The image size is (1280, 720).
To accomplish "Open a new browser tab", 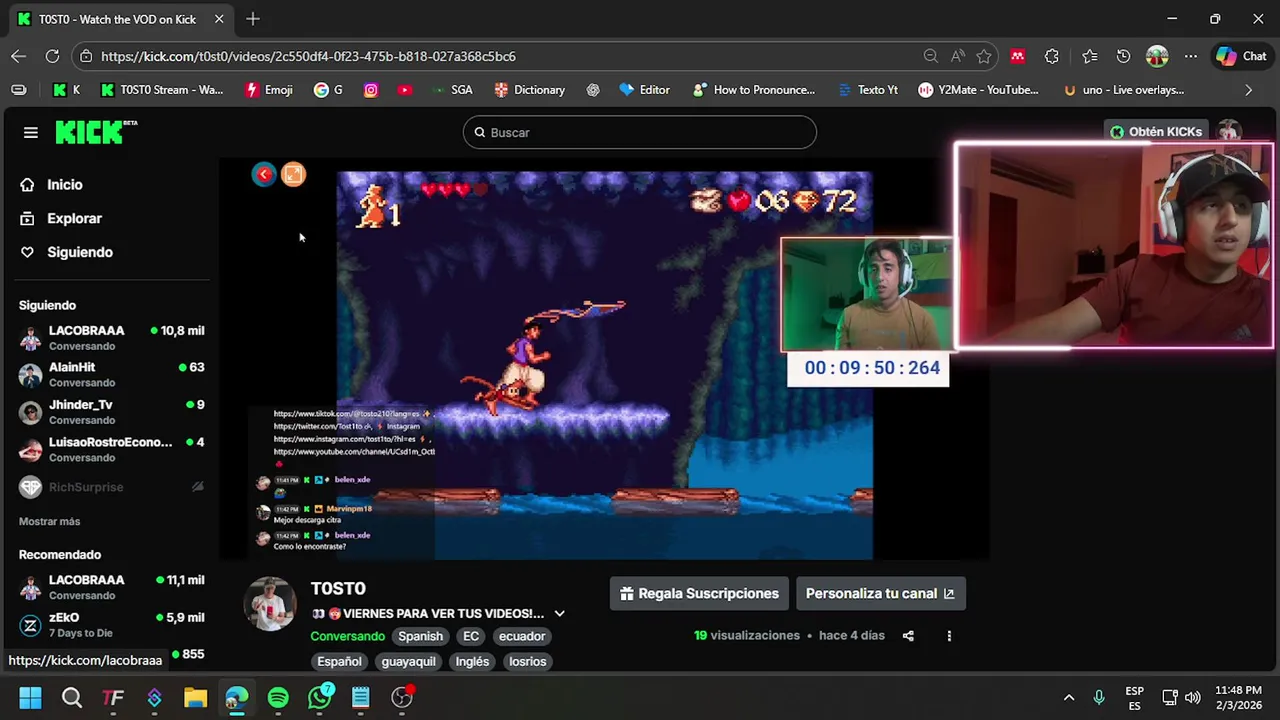I will (x=253, y=19).
